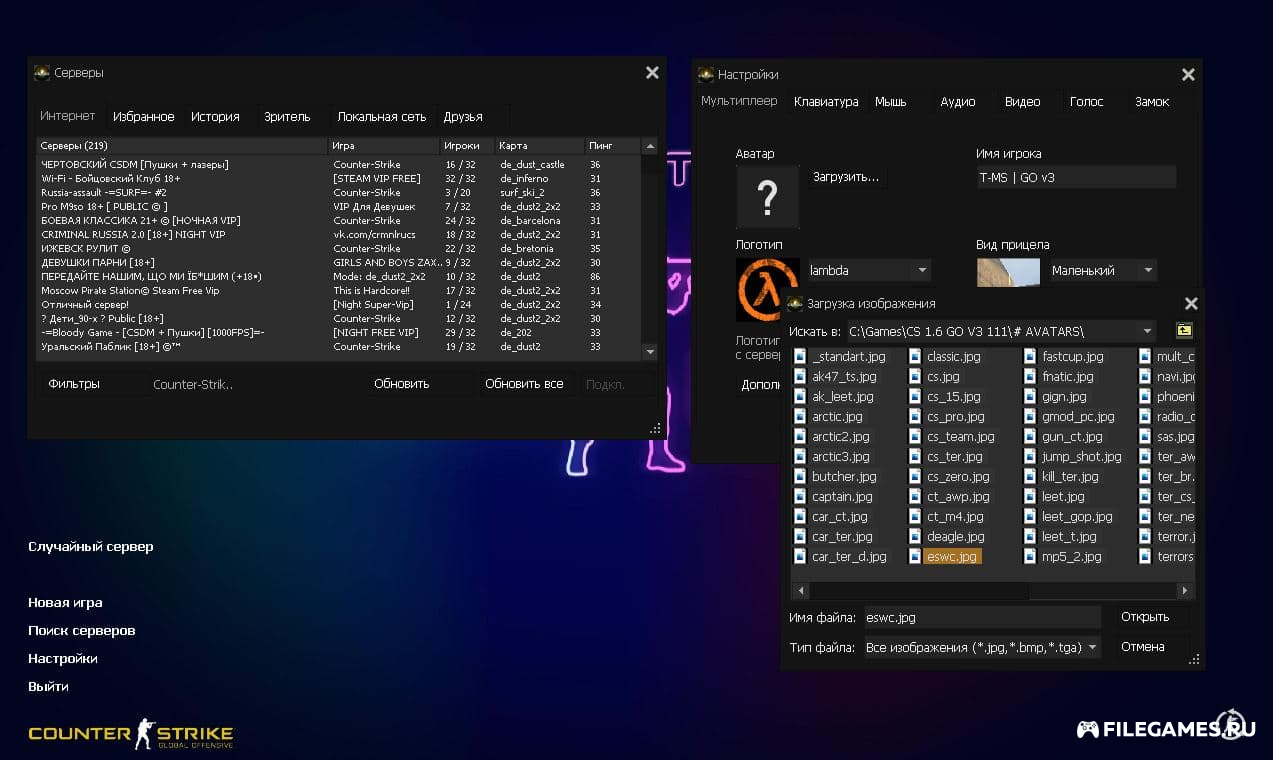
Task: Click Случайный сервер in main menu
Action: pyautogui.click(x=91, y=547)
